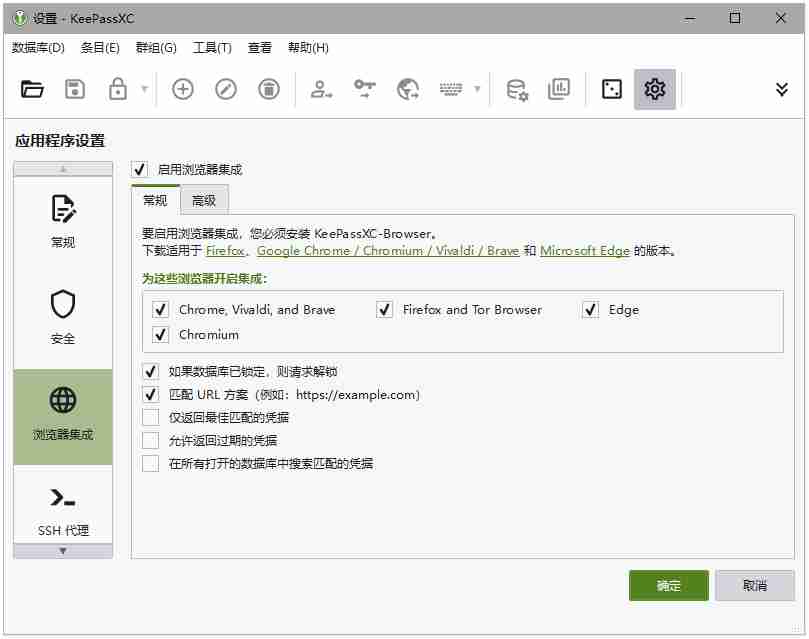Follow the Firefox download link

(225, 251)
